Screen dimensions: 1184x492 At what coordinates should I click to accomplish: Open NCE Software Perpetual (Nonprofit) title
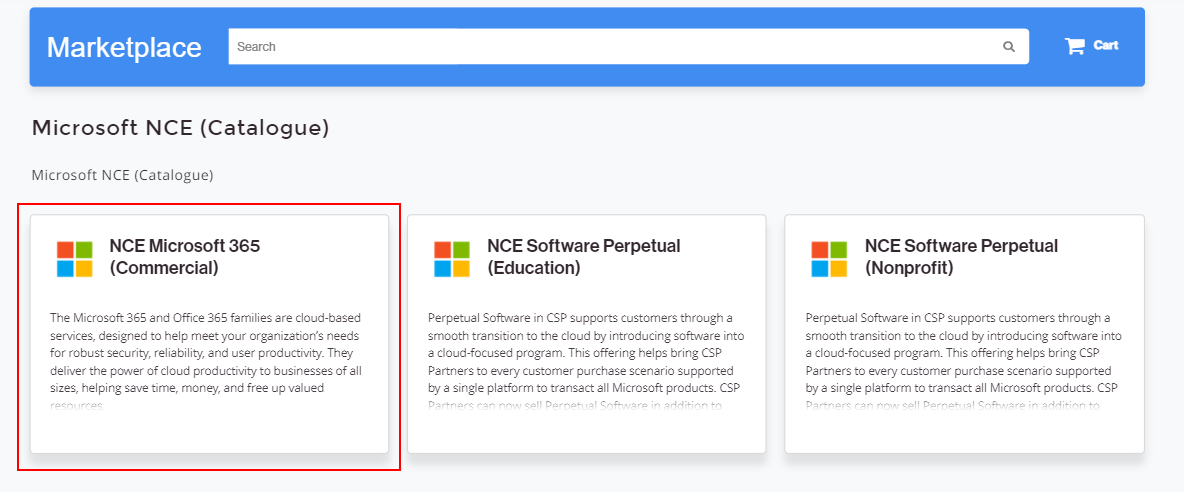click(961, 257)
